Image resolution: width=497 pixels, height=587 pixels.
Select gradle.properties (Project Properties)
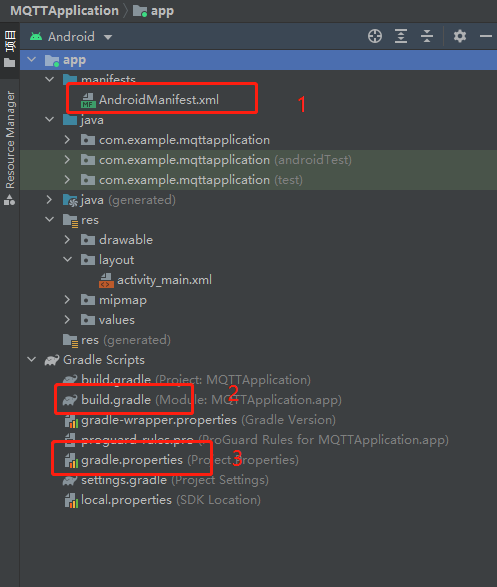[x=190, y=460]
